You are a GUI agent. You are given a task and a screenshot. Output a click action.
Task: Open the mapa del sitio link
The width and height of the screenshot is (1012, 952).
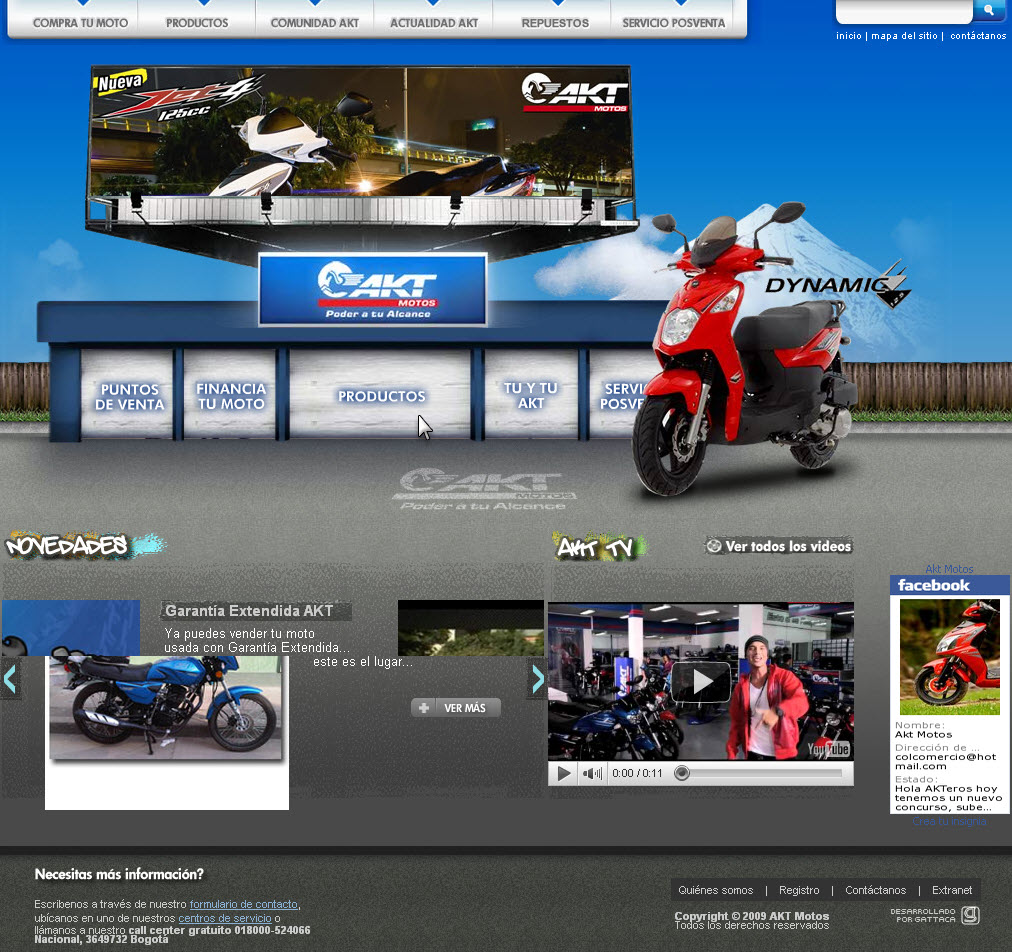(904, 36)
